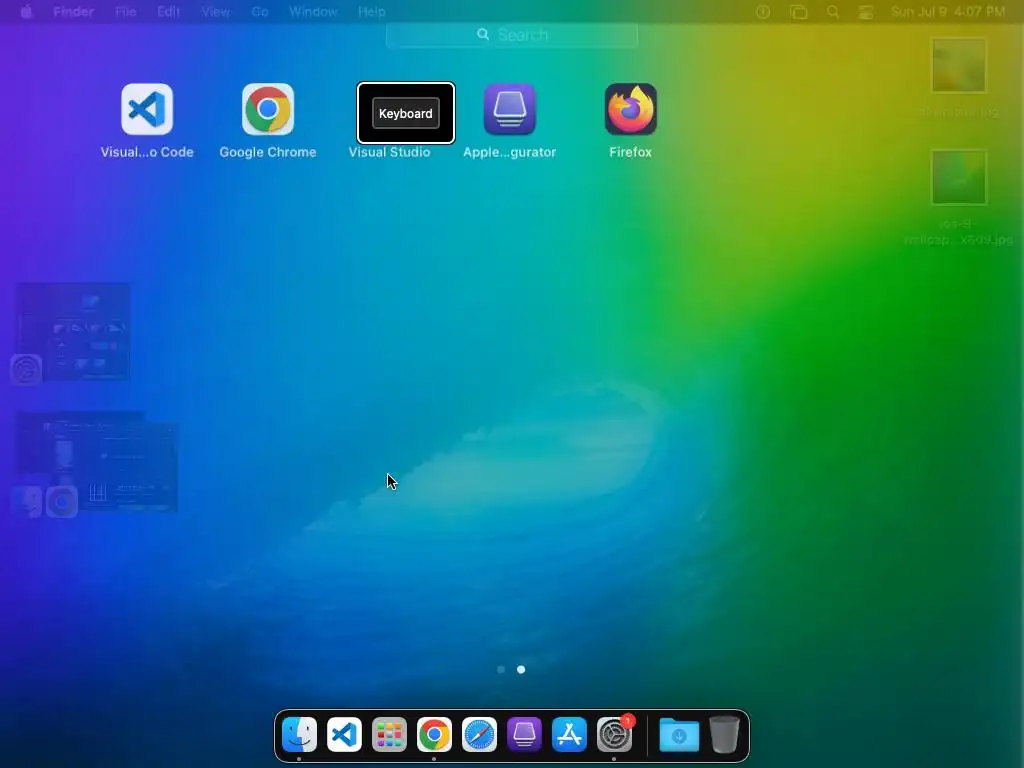The image size is (1024, 768).
Task: Open the View menu
Action: pos(216,12)
